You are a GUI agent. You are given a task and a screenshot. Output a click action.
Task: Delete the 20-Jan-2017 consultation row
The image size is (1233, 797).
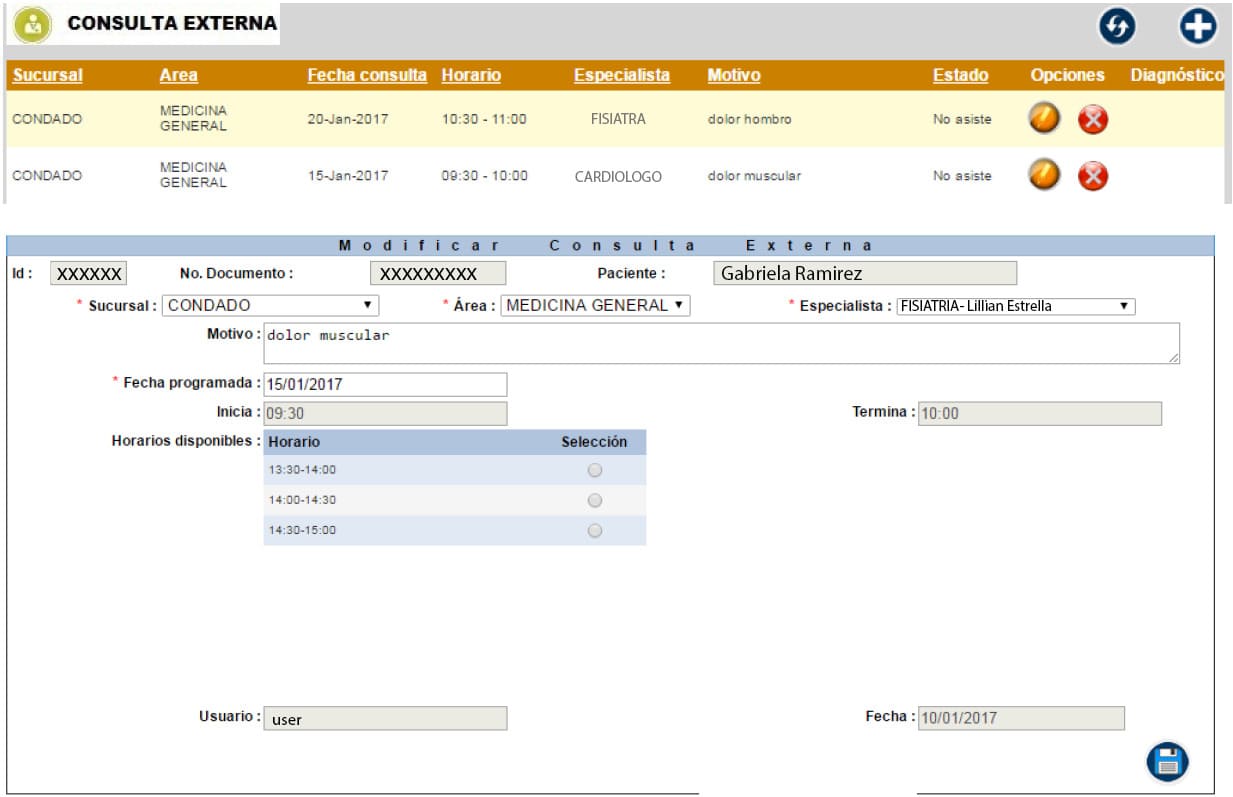tap(1093, 120)
